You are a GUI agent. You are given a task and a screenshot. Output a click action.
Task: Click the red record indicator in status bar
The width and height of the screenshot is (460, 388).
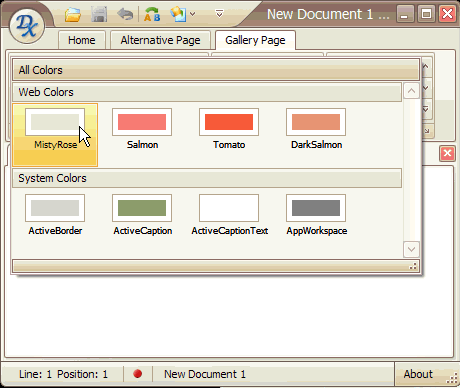(137, 374)
